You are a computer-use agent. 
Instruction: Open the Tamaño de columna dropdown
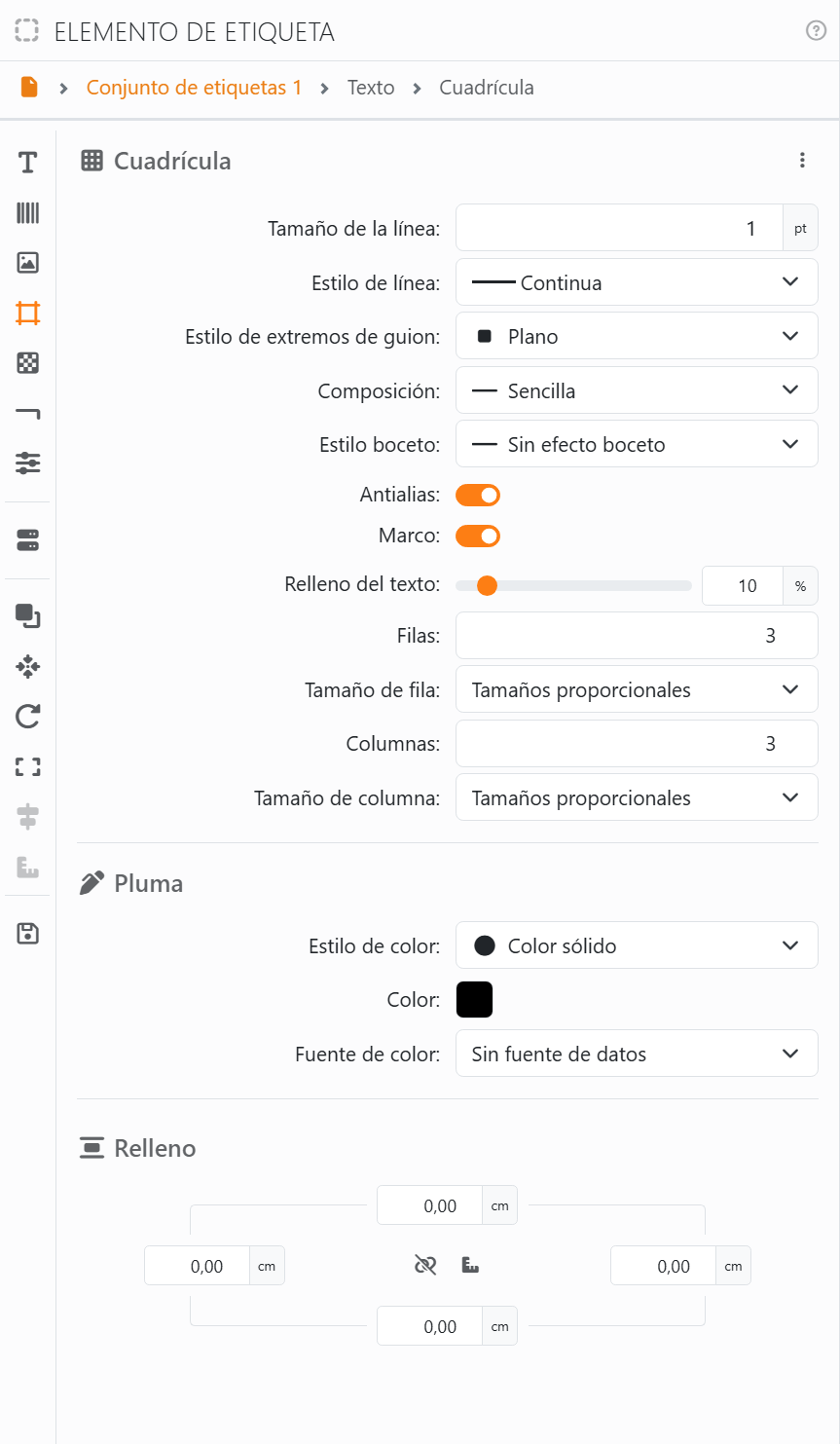tap(637, 797)
